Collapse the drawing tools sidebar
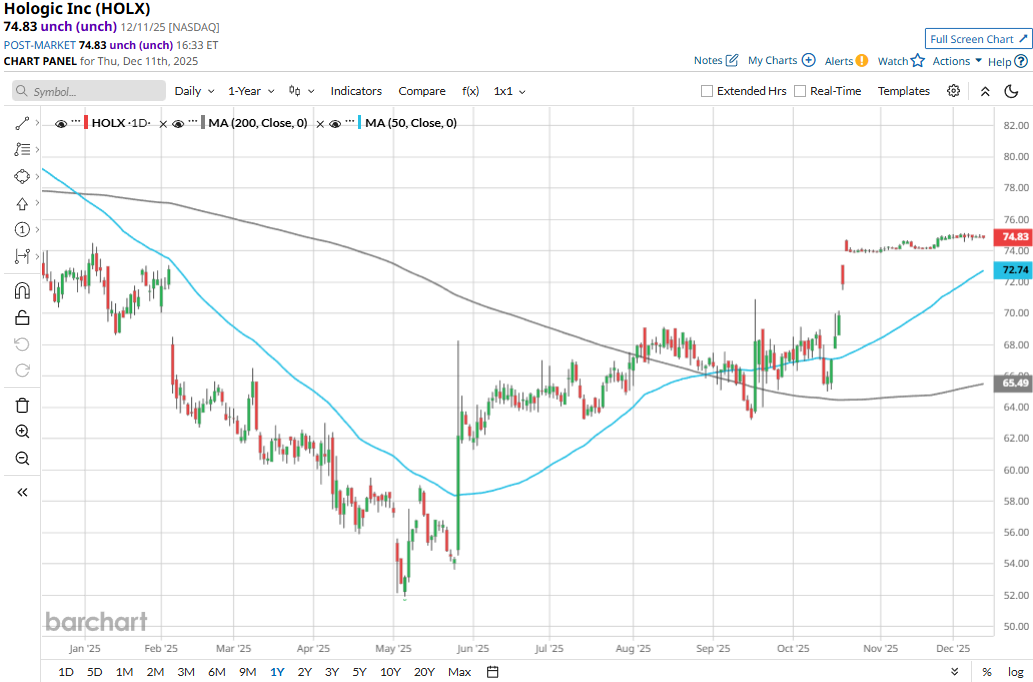This screenshot has height=682, width=1033. pyautogui.click(x=22, y=492)
